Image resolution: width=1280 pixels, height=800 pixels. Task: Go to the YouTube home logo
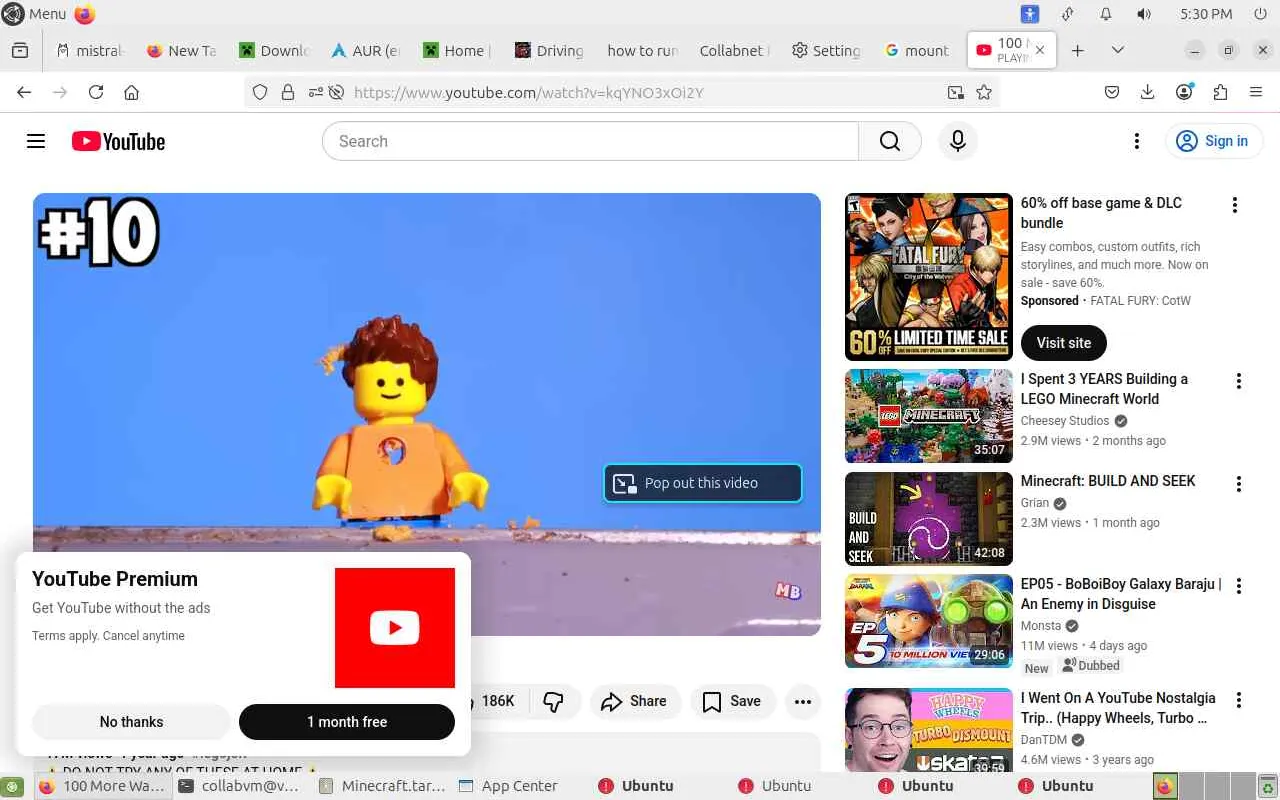click(x=118, y=142)
